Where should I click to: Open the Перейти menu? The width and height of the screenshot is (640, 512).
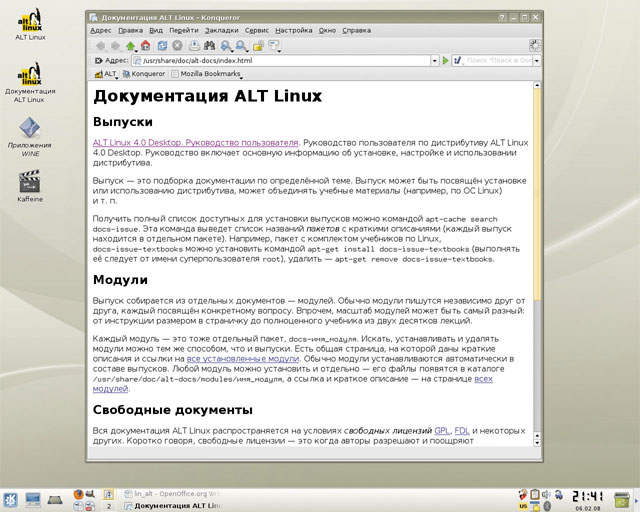[x=184, y=30]
